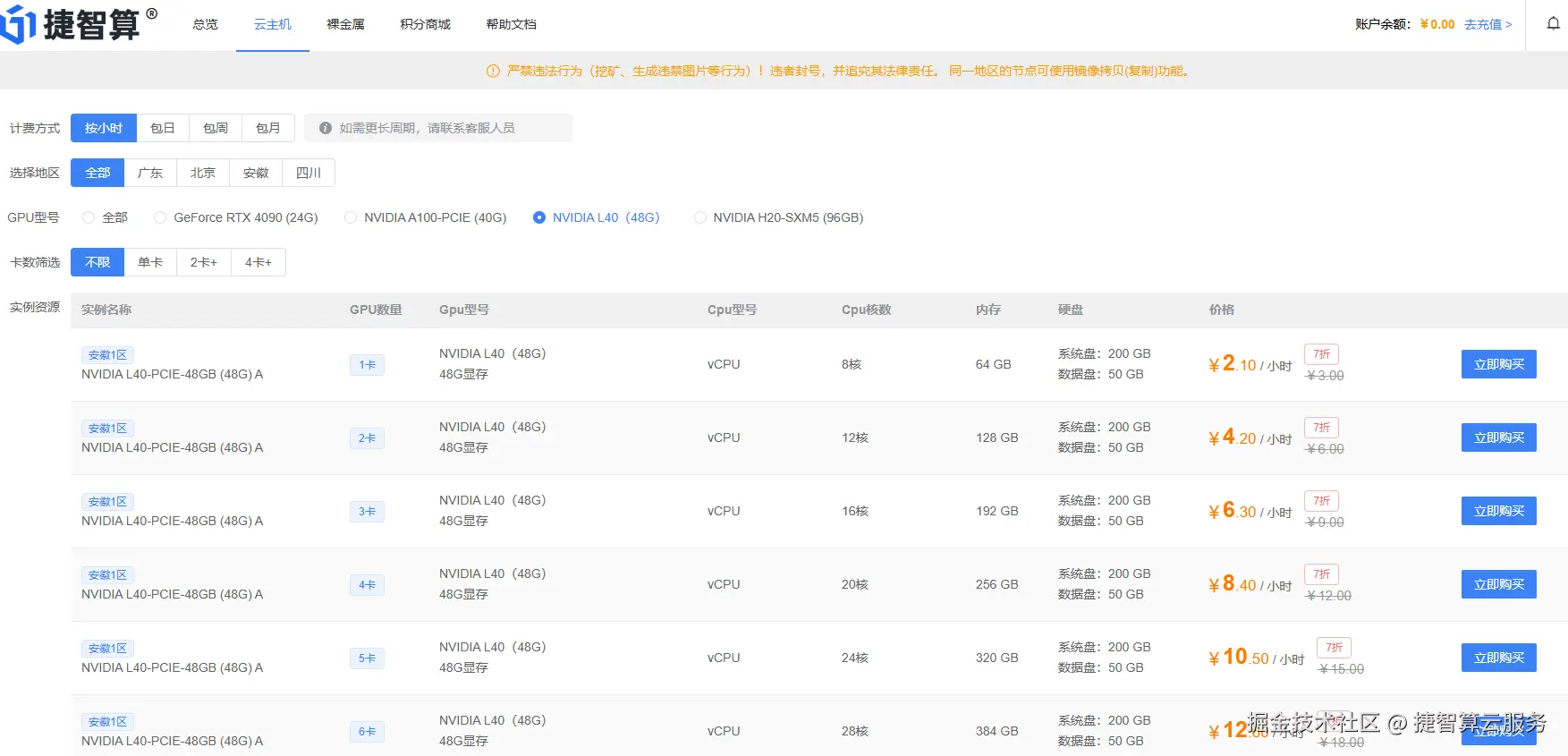Select 包月 billing
Image resolution: width=1568 pixels, height=756 pixels.
pyautogui.click(x=268, y=128)
